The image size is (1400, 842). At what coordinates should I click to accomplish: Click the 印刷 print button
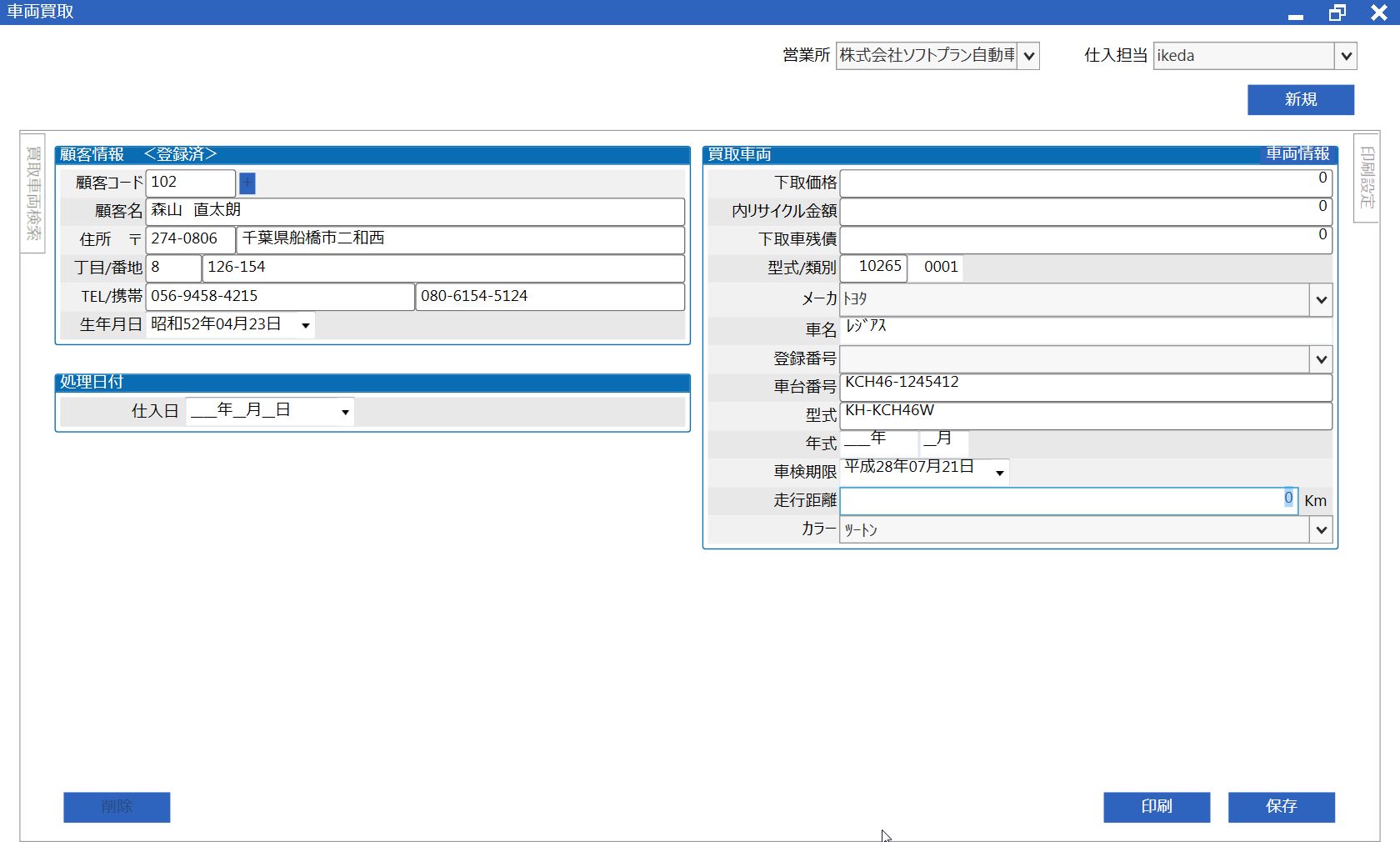pos(1156,806)
